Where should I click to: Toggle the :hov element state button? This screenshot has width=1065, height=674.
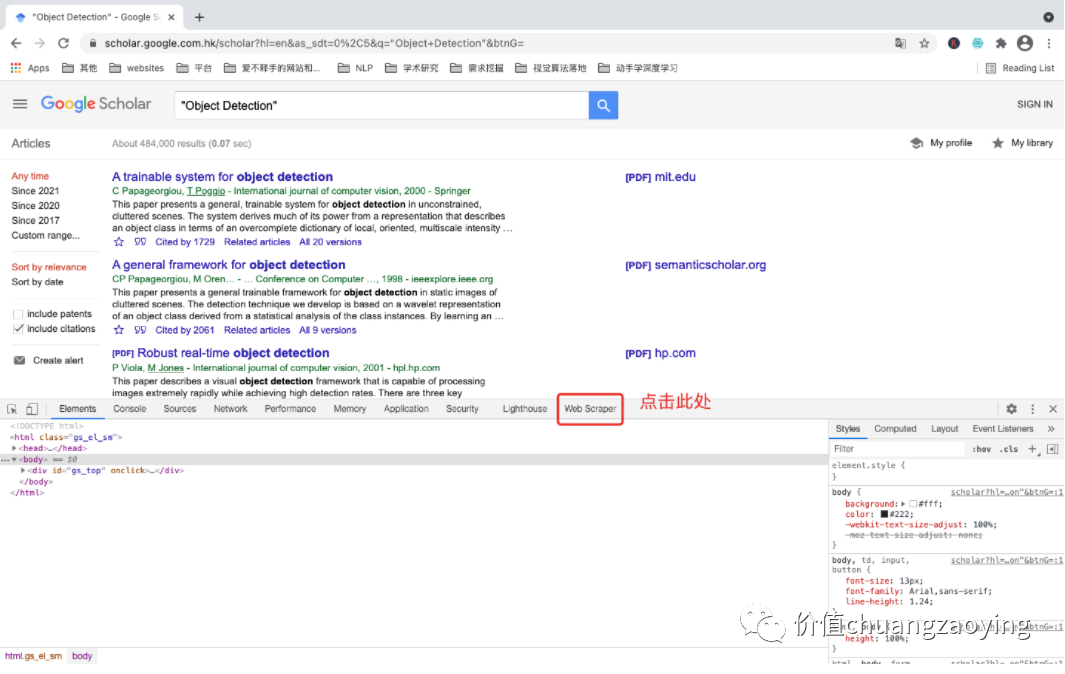[x=981, y=449]
